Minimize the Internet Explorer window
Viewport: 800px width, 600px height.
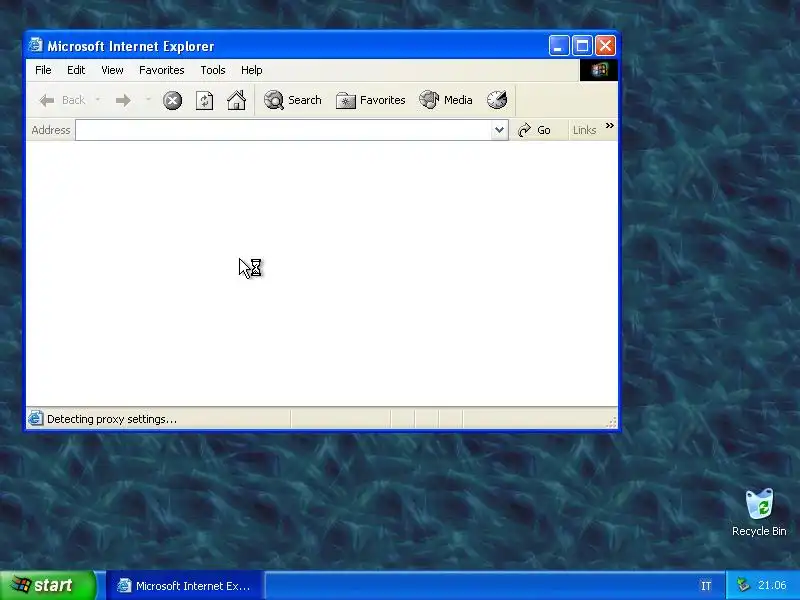pyautogui.click(x=559, y=46)
